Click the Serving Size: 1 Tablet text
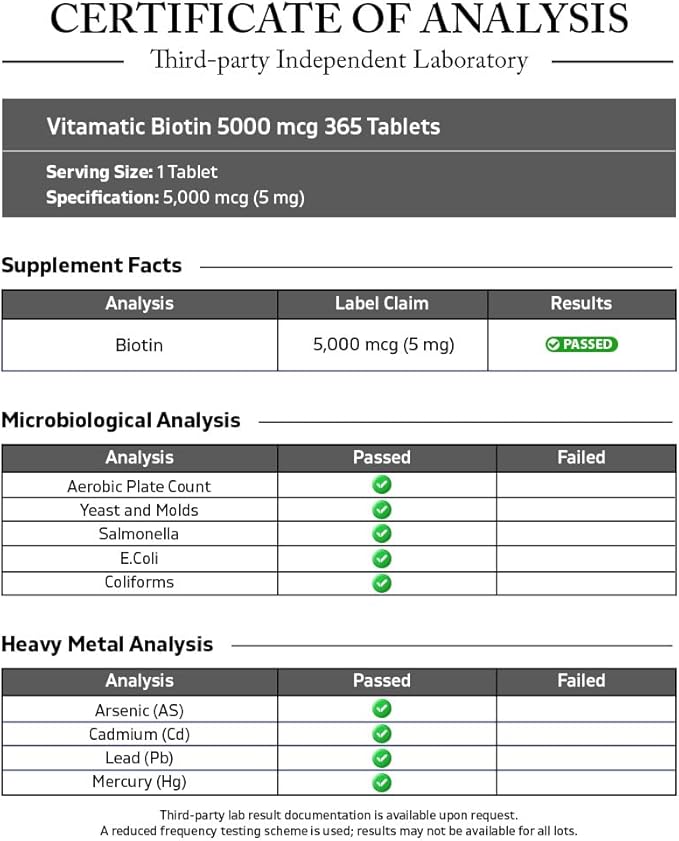The width and height of the screenshot is (679, 841). 132,172
